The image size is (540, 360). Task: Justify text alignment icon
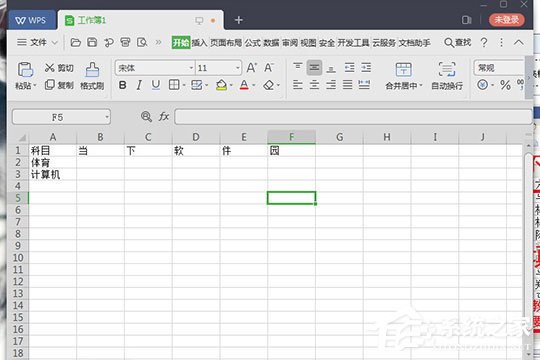click(347, 85)
